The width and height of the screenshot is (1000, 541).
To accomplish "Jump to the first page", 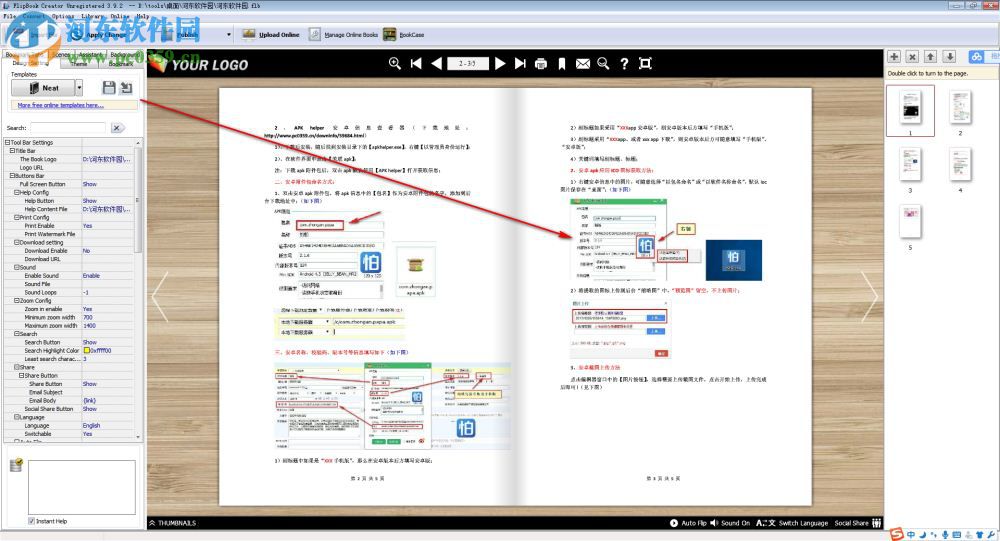I will (416, 63).
